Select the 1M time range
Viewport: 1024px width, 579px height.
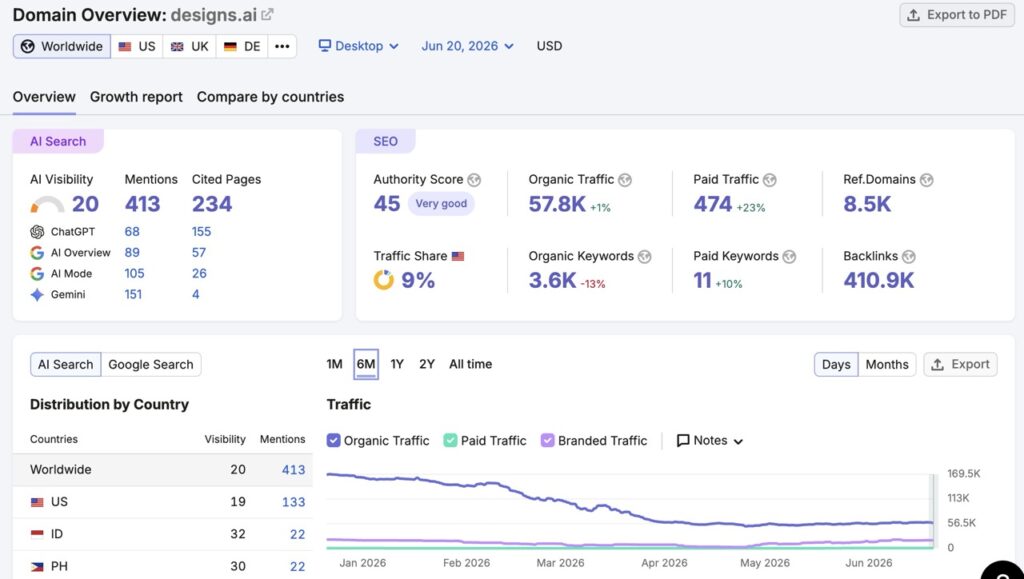pyautogui.click(x=334, y=364)
